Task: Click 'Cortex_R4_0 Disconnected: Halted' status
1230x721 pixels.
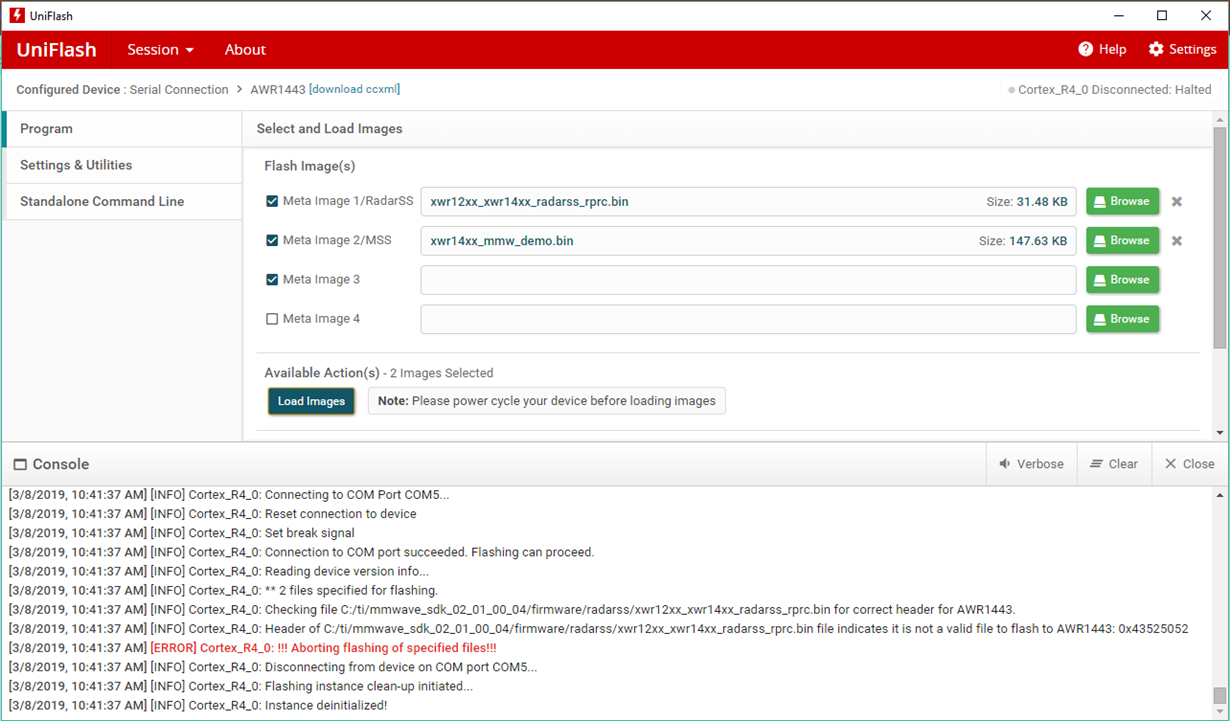Action: [x=1110, y=90]
